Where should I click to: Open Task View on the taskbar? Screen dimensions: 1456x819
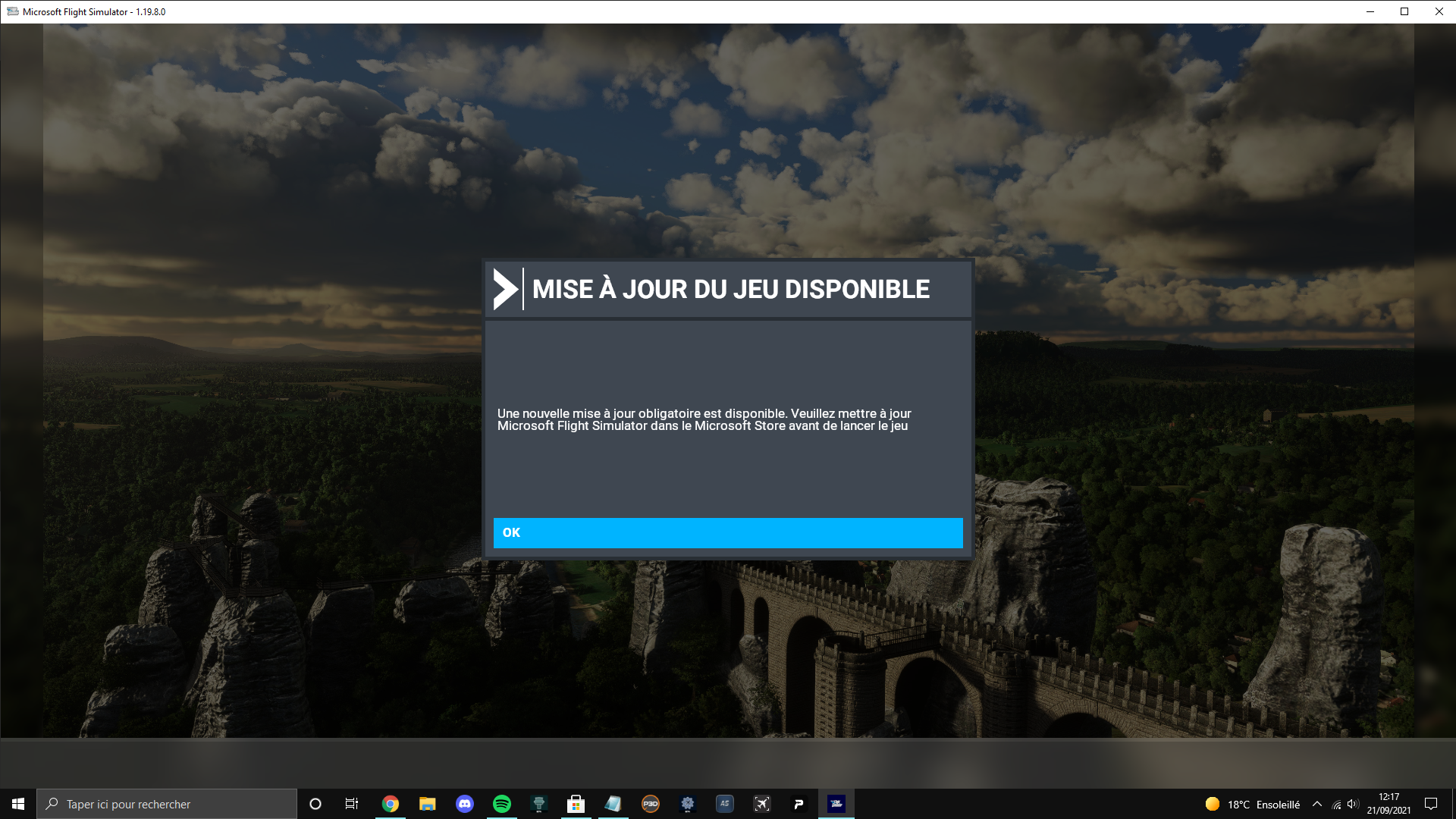(352, 804)
